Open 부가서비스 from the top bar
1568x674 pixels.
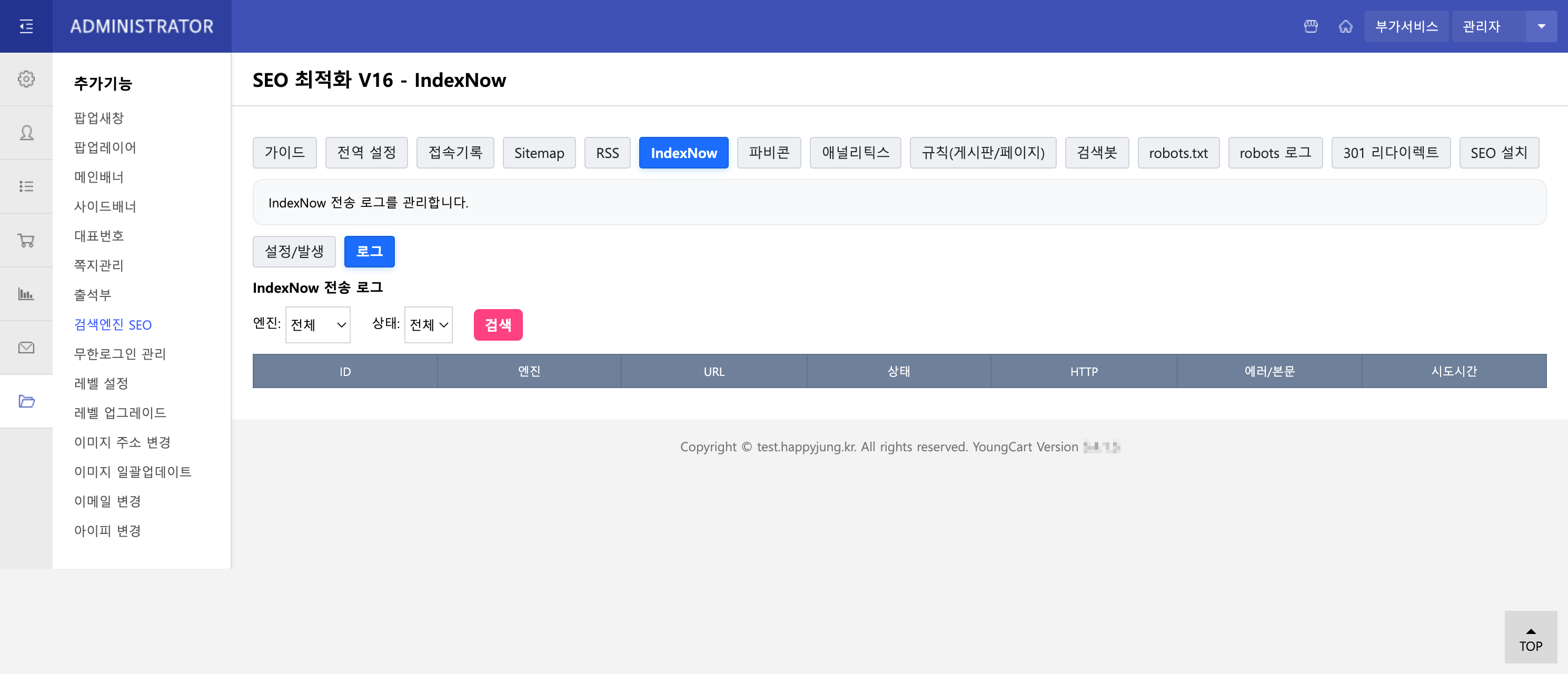coord(1406,26)
